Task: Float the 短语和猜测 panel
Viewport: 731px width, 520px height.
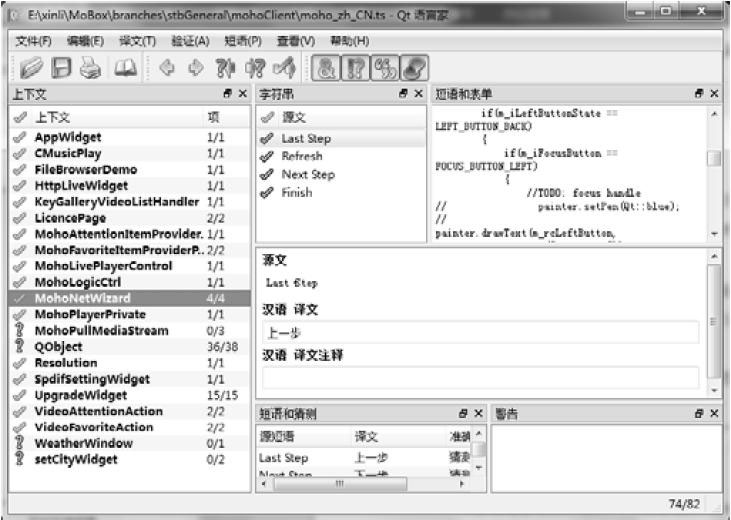Action: (x=463, y=413)
